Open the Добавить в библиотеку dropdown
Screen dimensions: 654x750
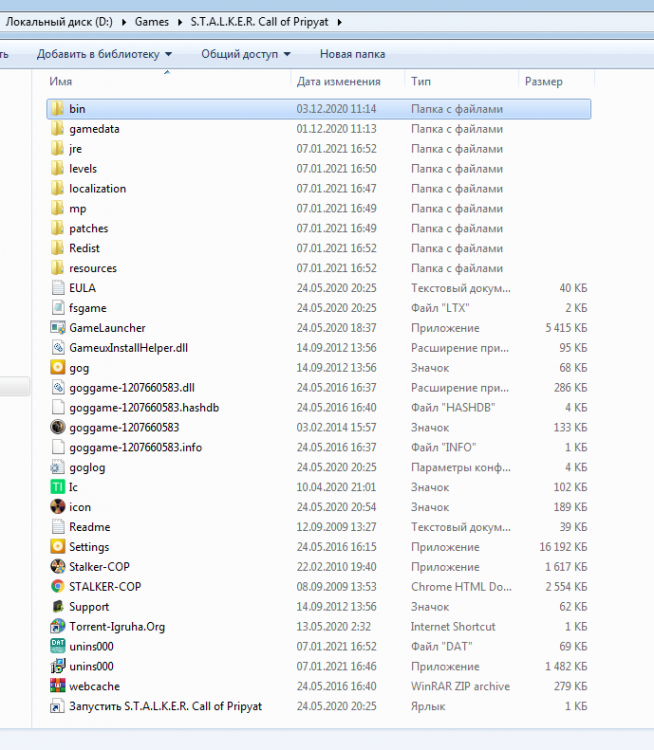tap(104, 54)
